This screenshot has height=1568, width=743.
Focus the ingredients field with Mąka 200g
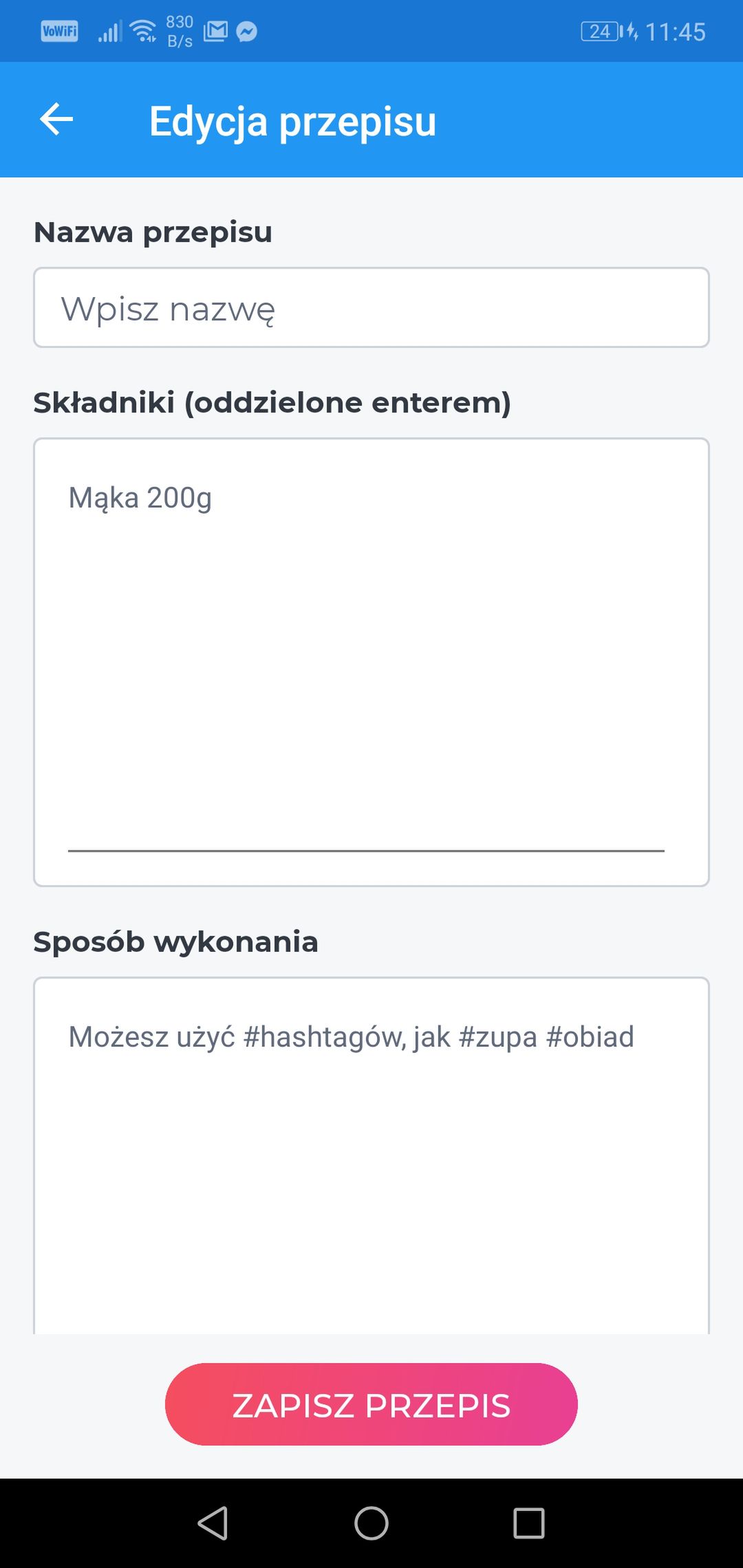tap(371, 662)
